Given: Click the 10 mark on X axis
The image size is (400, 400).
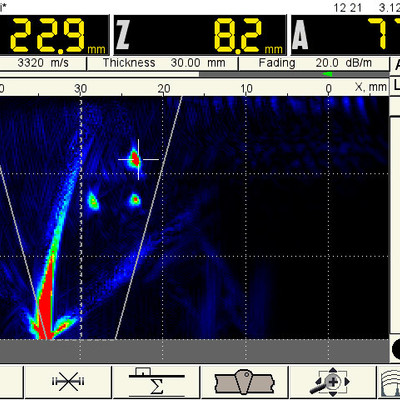Looking at the screenshot, I should [x=246, y=89].
